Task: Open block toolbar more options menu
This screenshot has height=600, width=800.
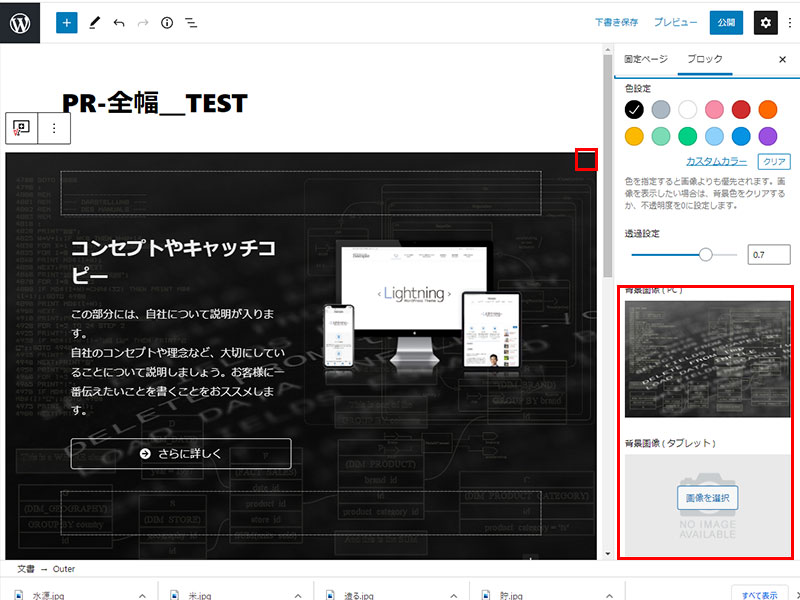Action: coord(54,128)
